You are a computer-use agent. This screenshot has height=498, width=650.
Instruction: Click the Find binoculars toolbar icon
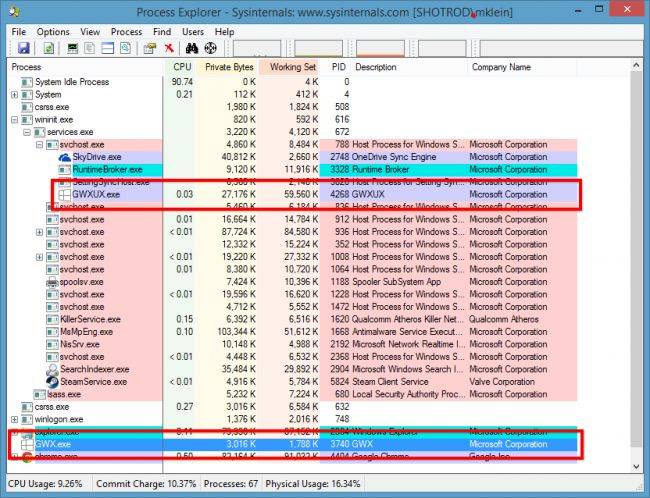pos(191,48)
